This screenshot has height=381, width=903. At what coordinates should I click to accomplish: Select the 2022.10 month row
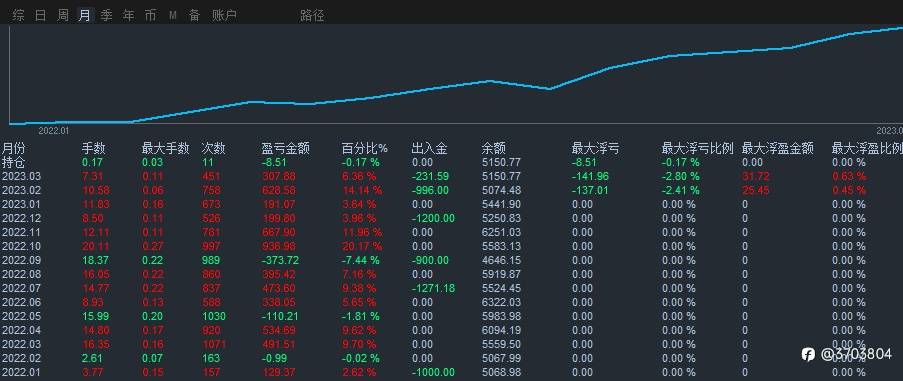coord(452,246)
